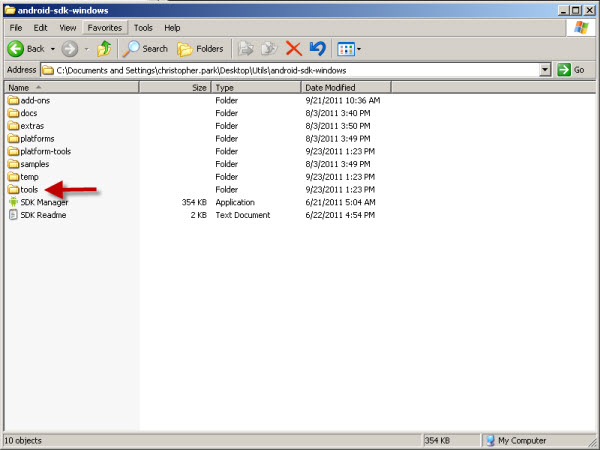Open the Favorites menu

coord(104,28)
